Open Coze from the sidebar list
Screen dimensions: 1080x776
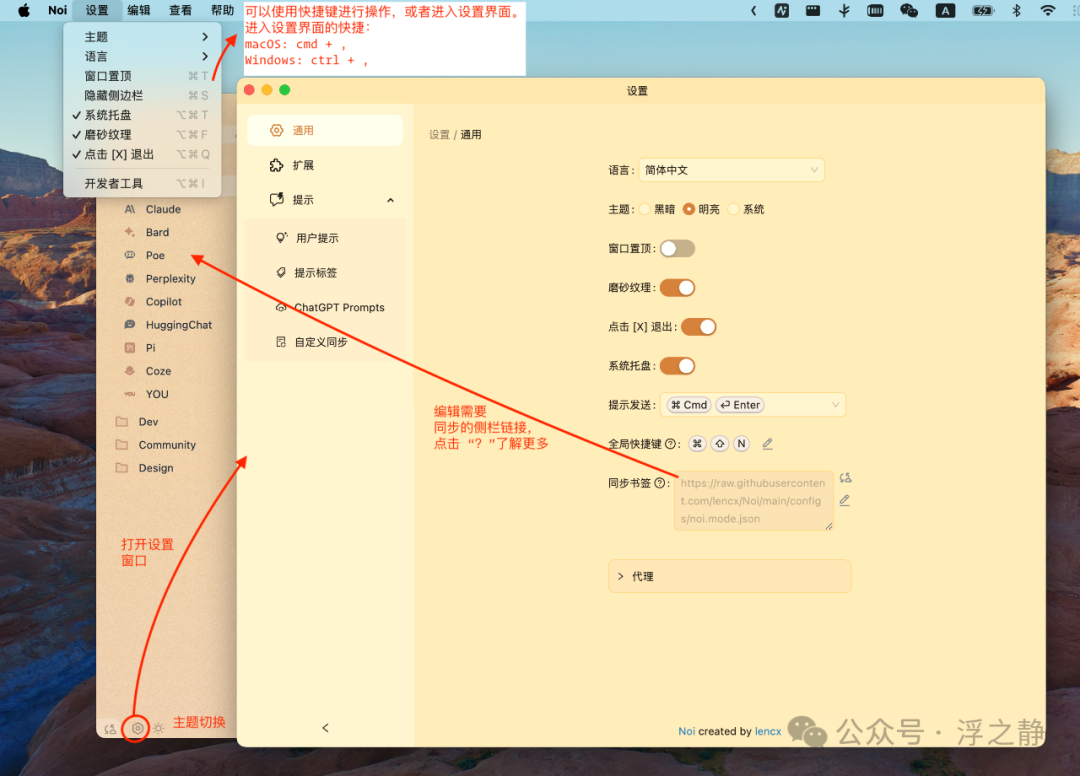pos(158,371)
